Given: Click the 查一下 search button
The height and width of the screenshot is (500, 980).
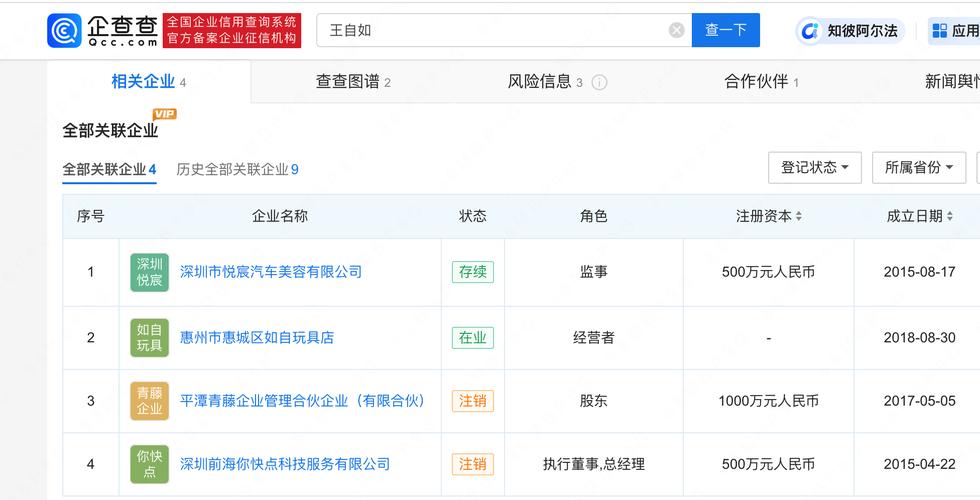Looking at the screenshot, I should point(726,30).
